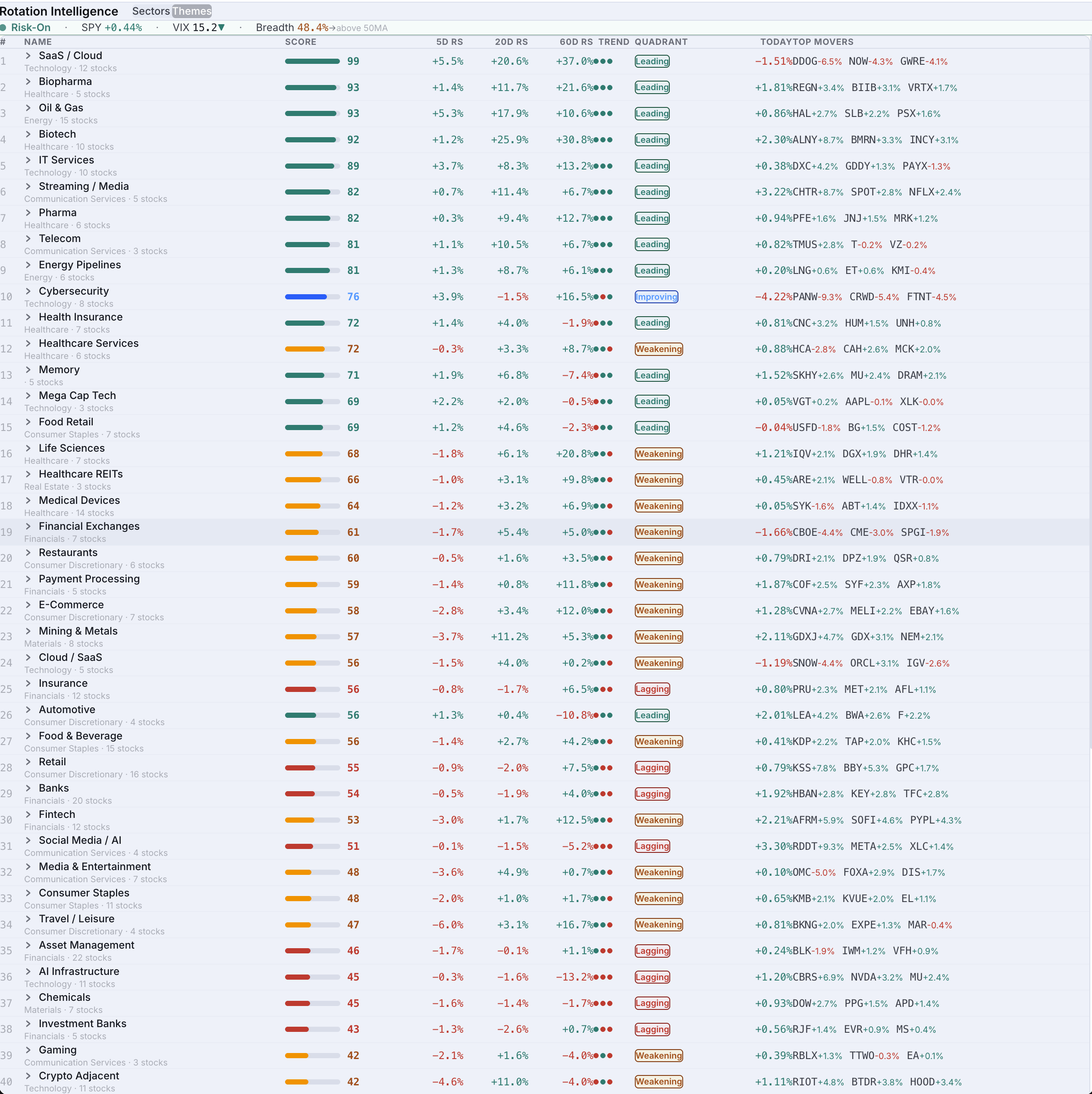
Task: Sort by the 60D RS column header
Action: (x=576, y=42)
